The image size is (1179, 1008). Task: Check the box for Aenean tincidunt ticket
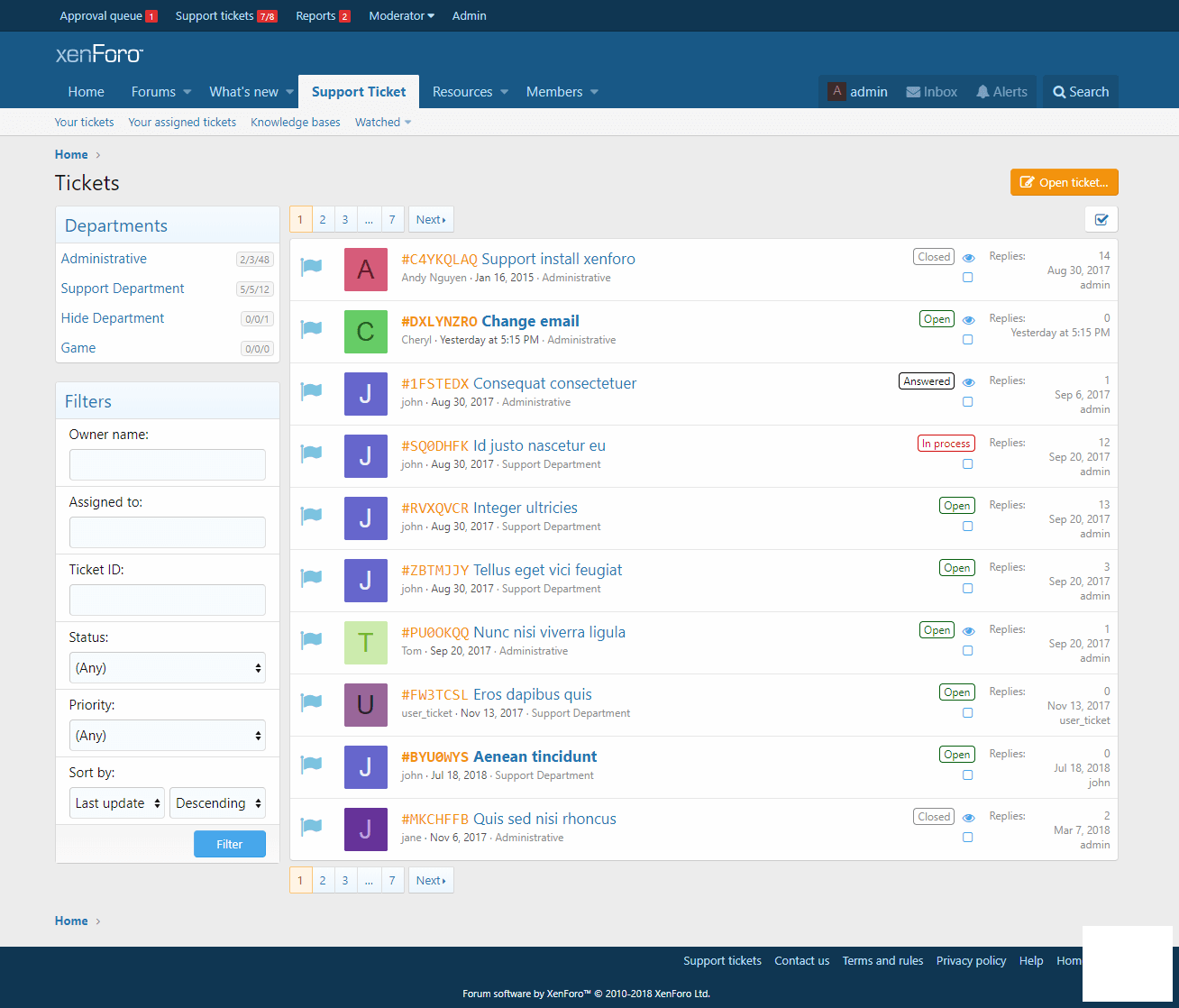[968, 775]
